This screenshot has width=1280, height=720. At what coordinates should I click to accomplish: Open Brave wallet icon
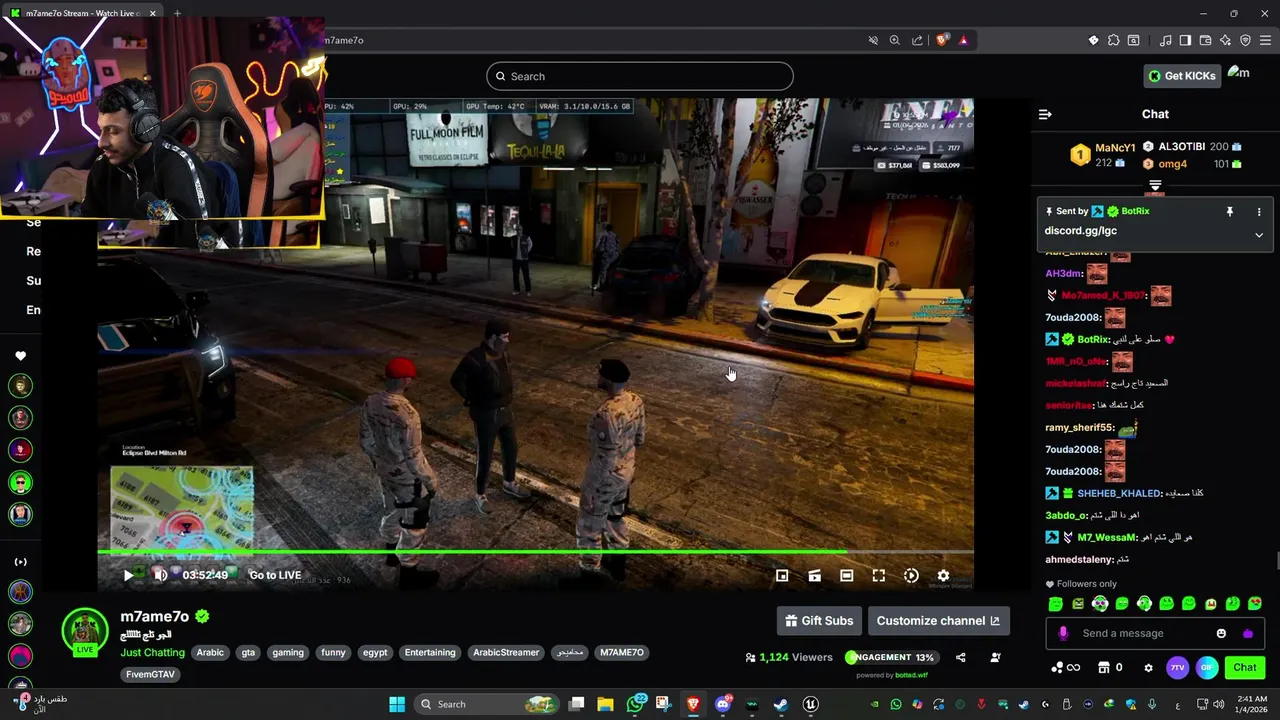[1205, 40]
